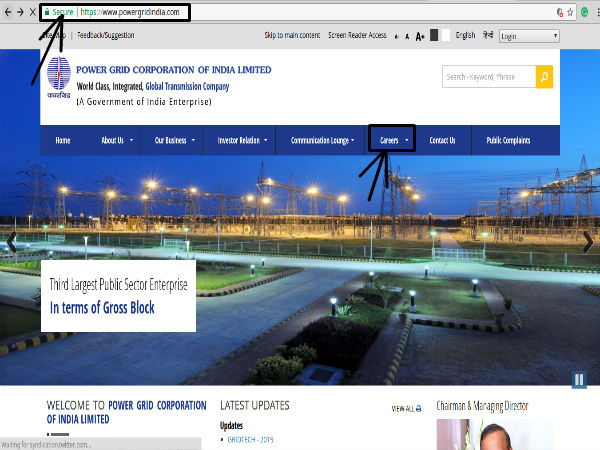Click the green Secure padlock icon
This screenshot has height=450, width=600.
[47, 12]
